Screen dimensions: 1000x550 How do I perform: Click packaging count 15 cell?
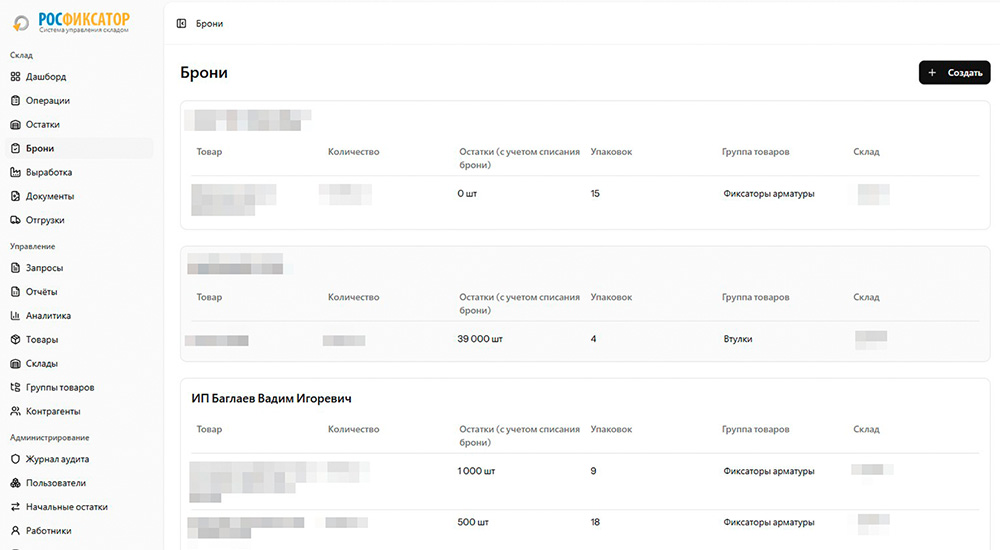[x=595, y=193]
